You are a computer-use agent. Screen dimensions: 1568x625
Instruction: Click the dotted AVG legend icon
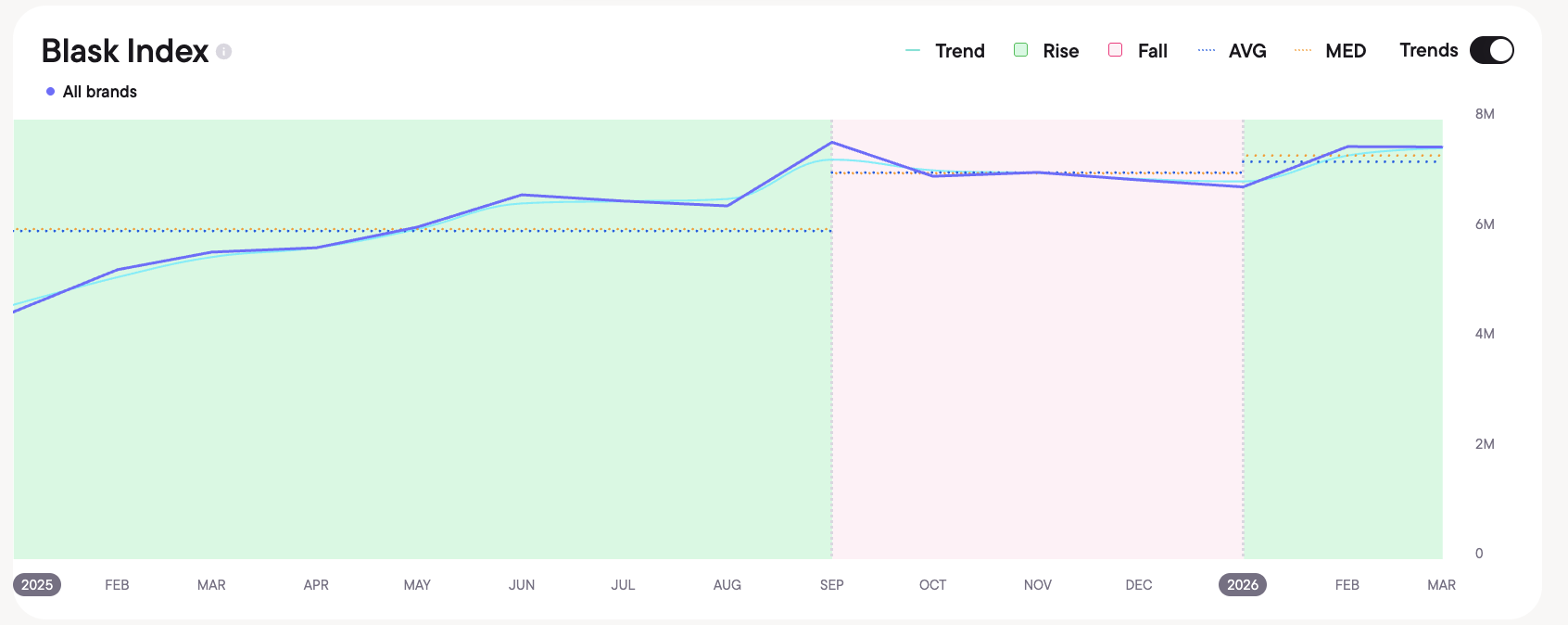tap(1207, 51)
